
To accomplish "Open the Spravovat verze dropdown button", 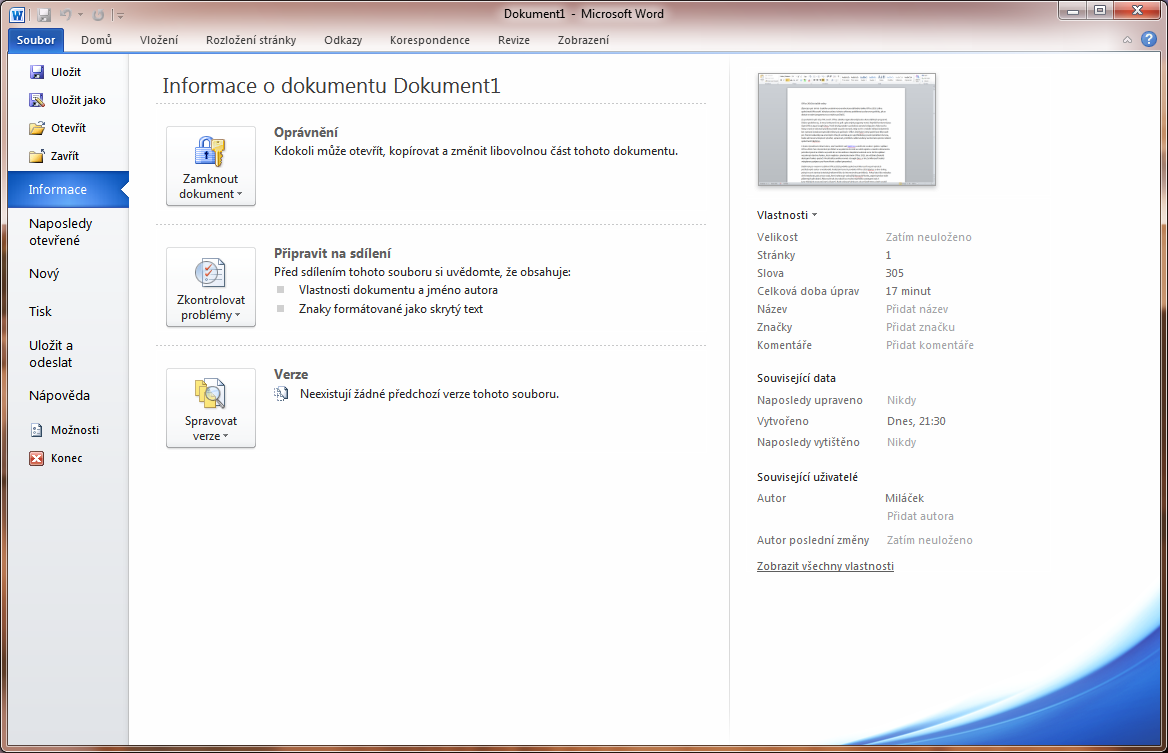I will click(211, 408).
